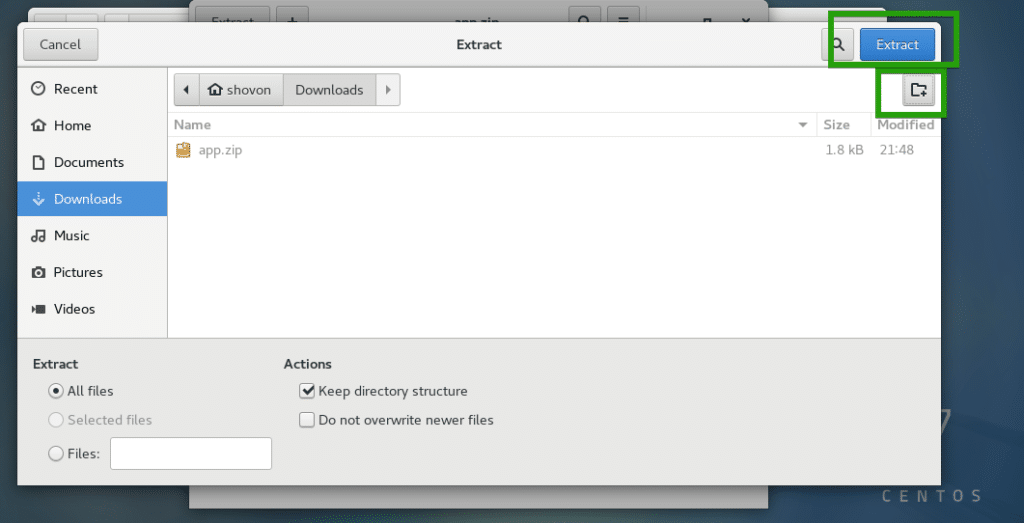Click the path bar left arrow

click(186, 90)
